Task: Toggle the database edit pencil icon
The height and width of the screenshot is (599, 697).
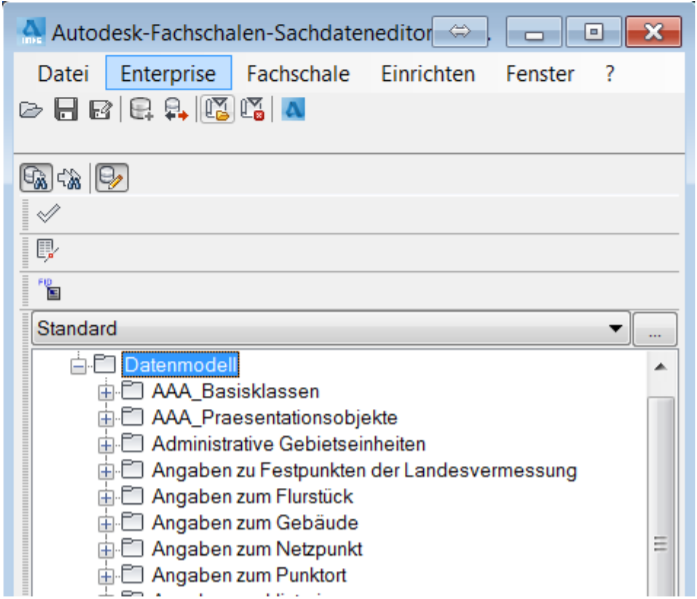Action: 112,178
